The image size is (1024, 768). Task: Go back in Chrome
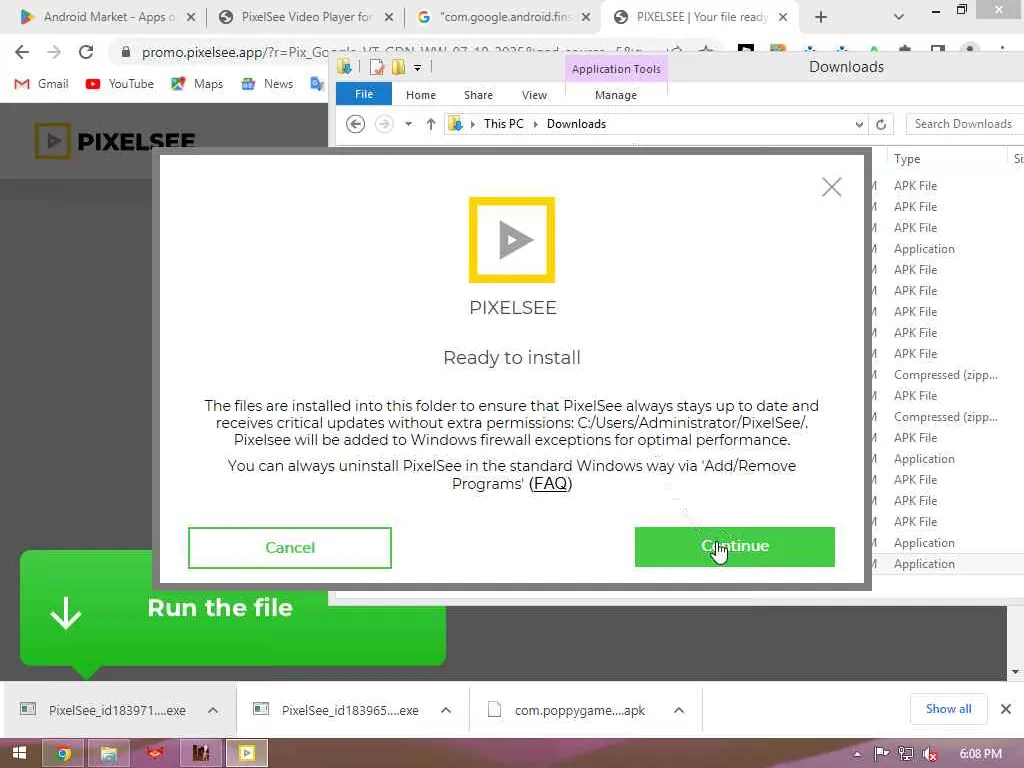(22, 52)
